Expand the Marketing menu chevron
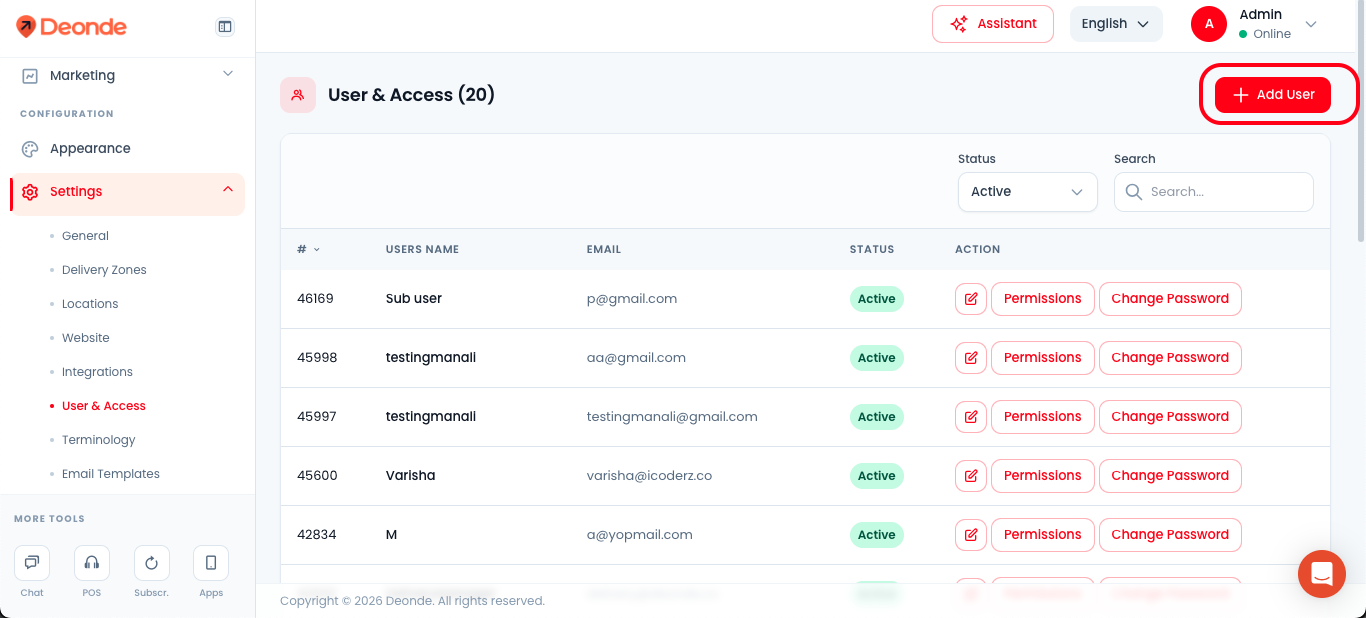This screenshot has height=618, width=1366. (228, 74)
